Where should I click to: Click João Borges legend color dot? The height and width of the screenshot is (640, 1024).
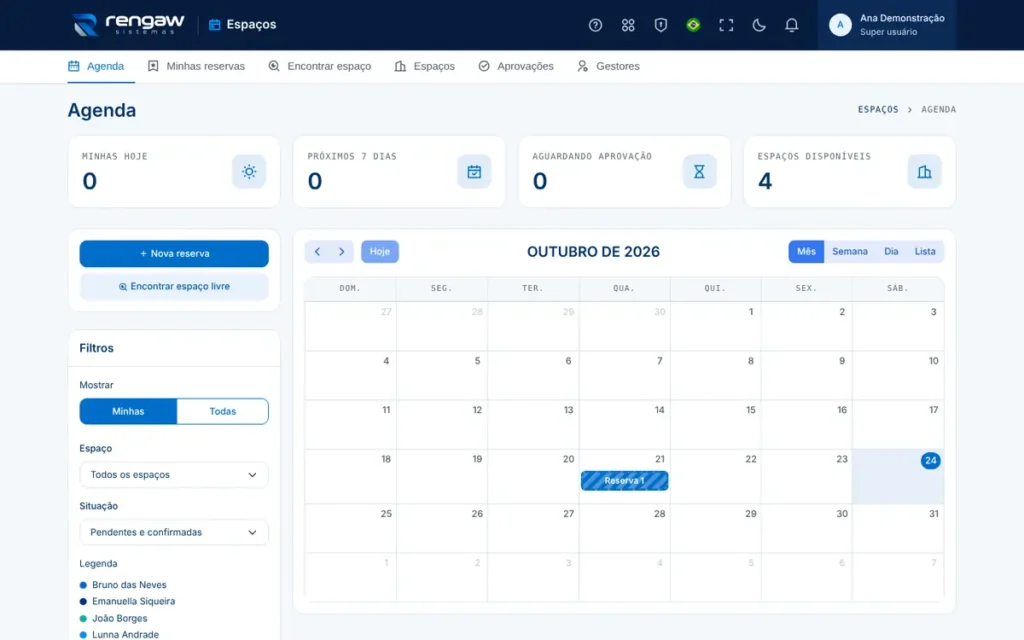point(83,618)
